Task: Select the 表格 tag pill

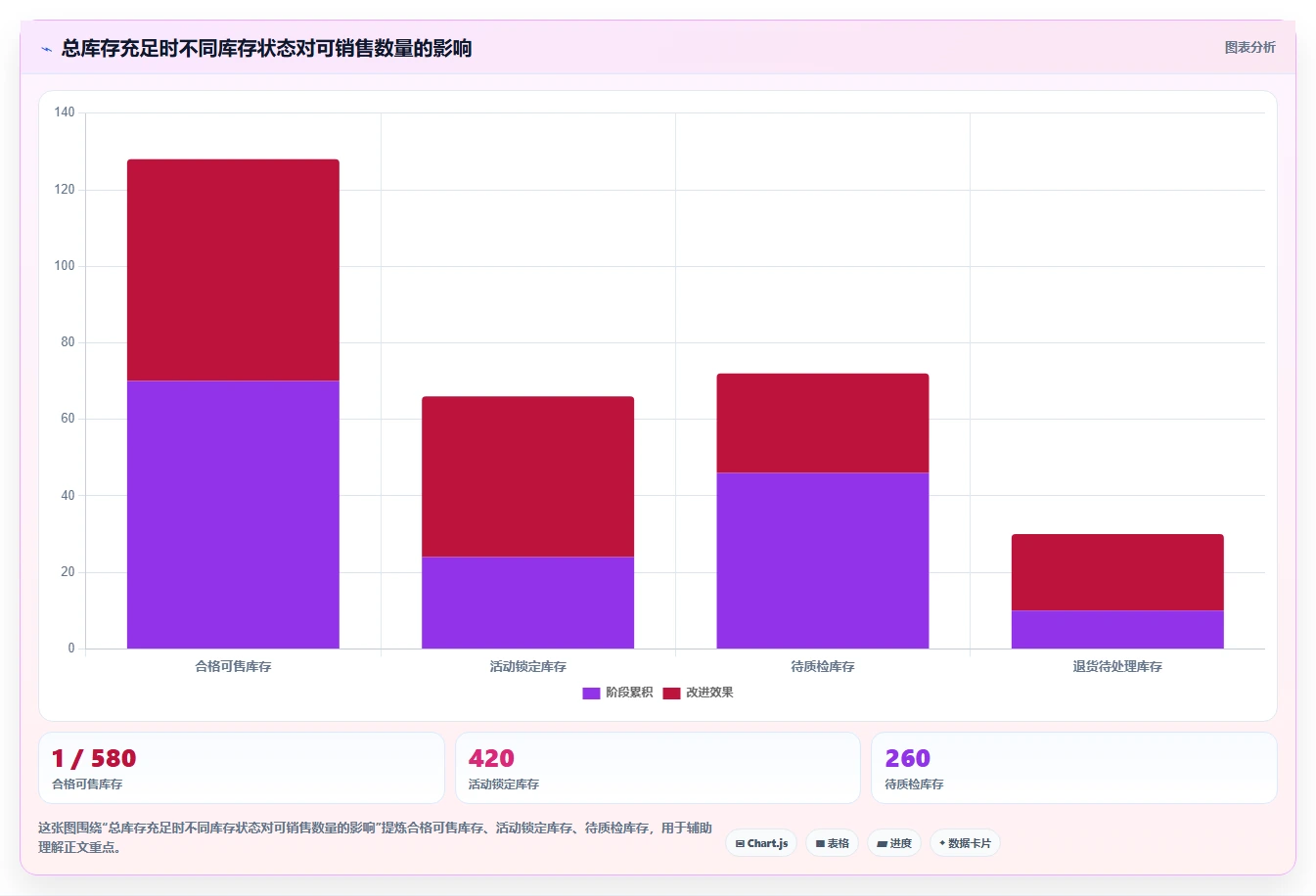Action: [x=833, y=843]
